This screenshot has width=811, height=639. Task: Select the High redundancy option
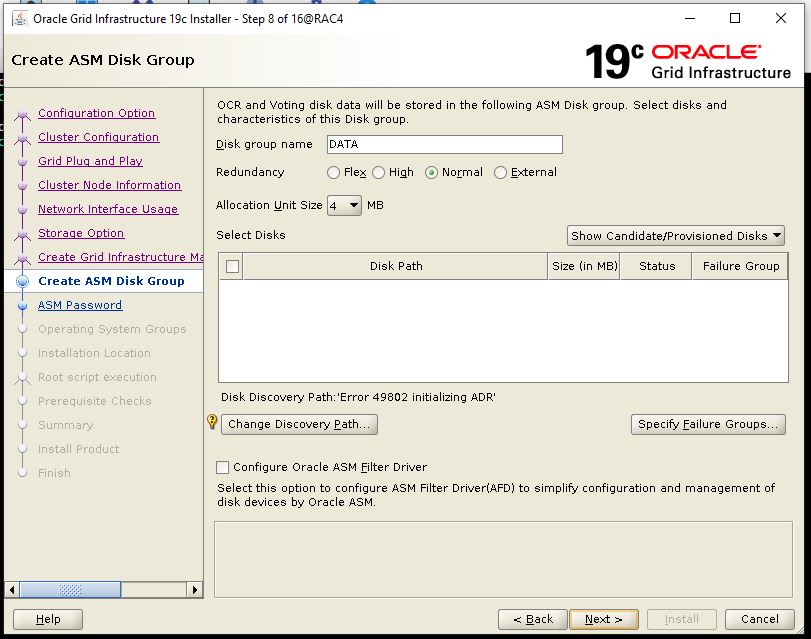coord(379,173)
